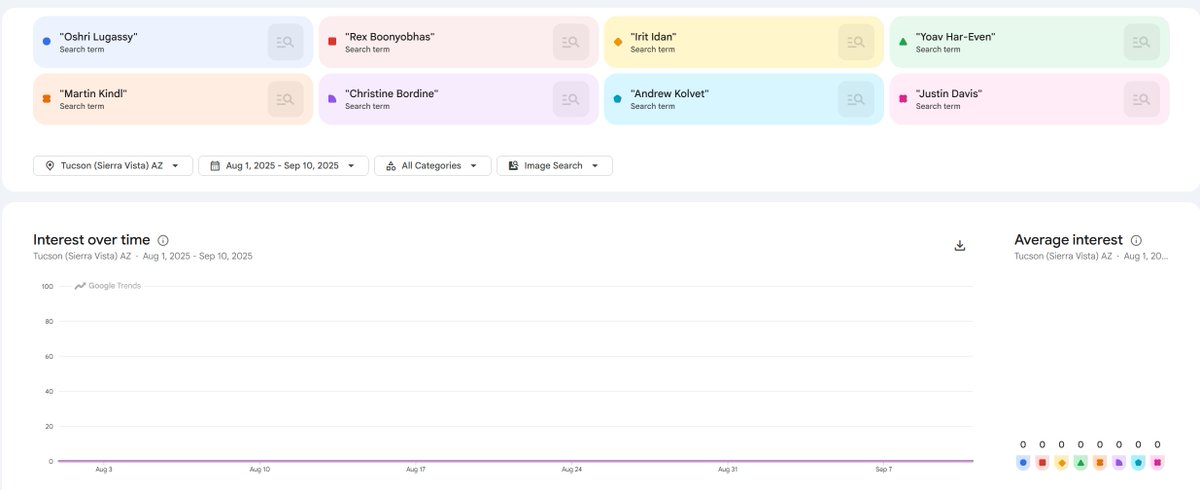
Task: Click pink legend chip in Average interest chart
Action: tap(1157, 463)
